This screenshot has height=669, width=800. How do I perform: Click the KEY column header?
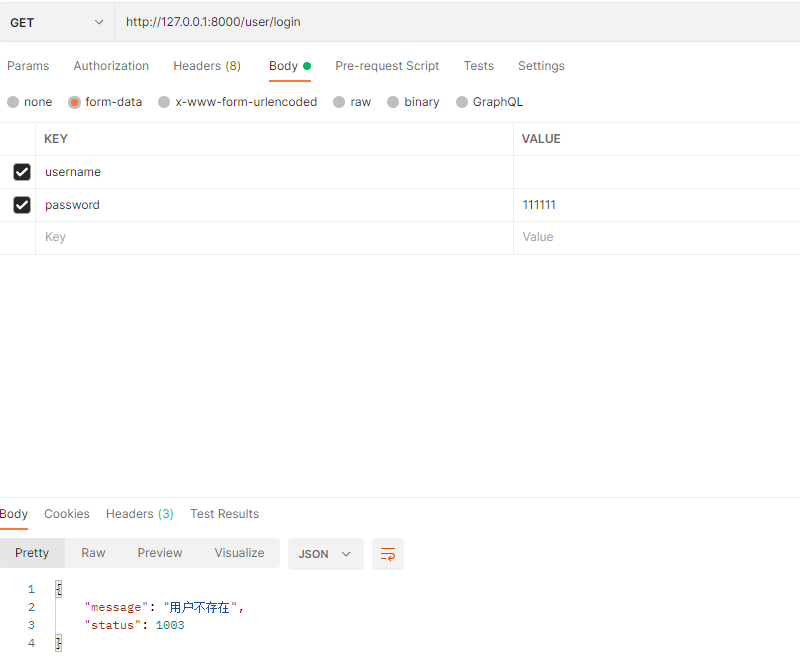coord(56,139)
